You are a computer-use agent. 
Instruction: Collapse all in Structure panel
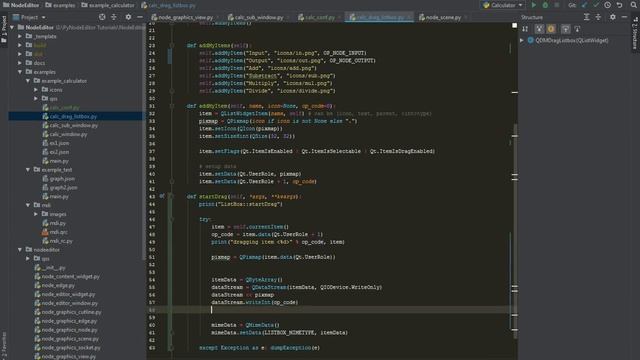598,17
